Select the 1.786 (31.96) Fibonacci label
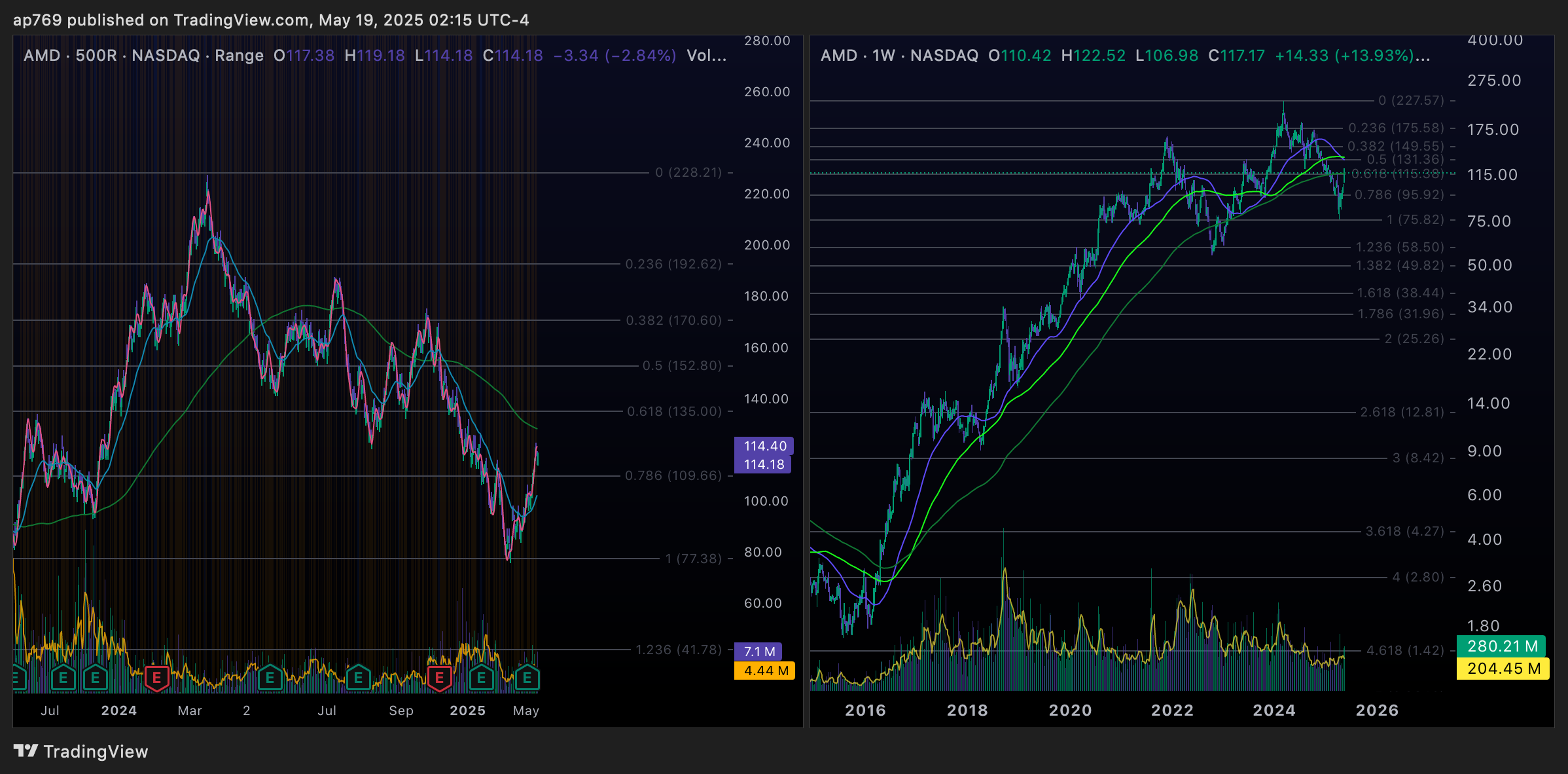1568x774 pixels. click(x=1400, y=314)
